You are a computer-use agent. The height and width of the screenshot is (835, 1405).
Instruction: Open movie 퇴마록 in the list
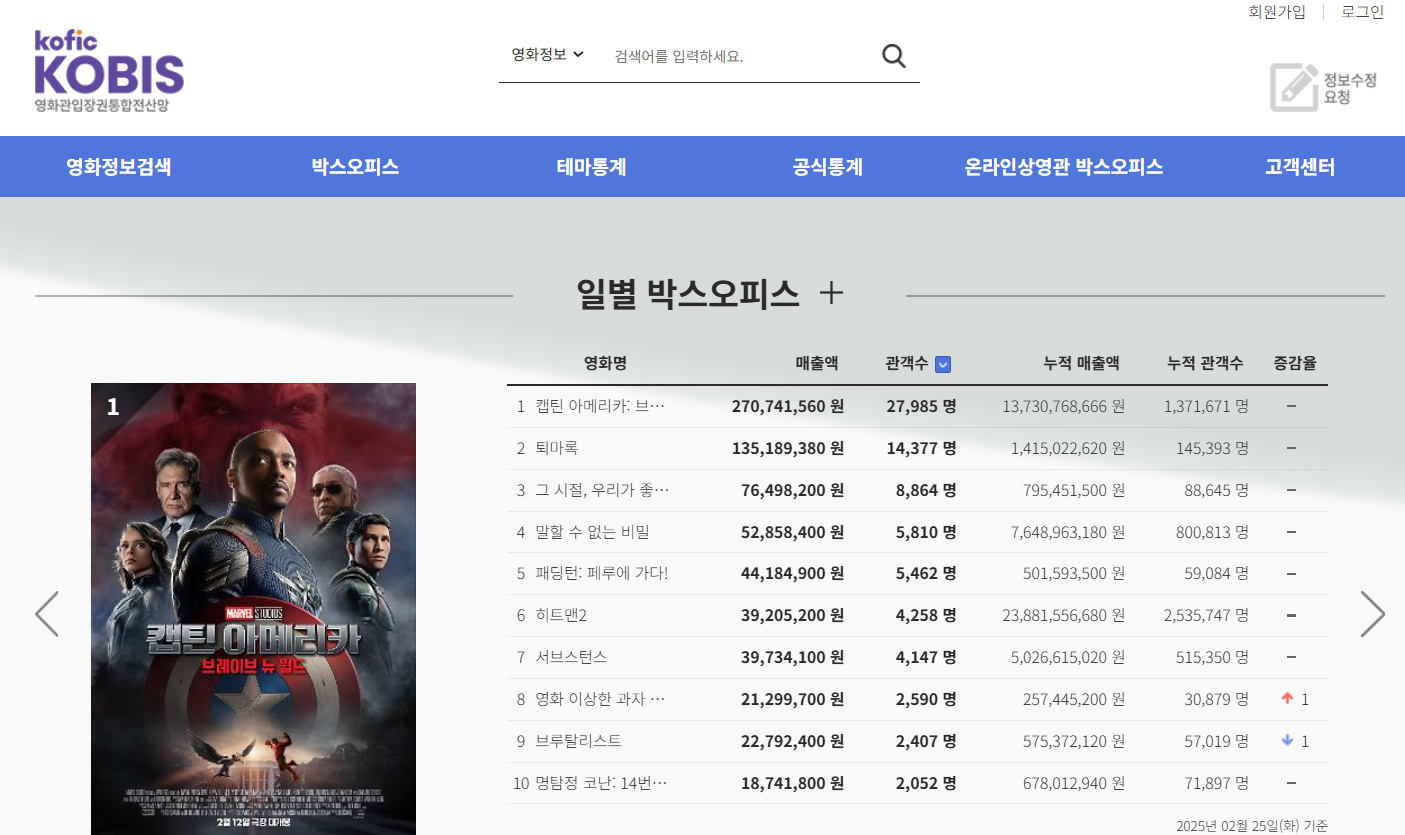tap(557, 448)
